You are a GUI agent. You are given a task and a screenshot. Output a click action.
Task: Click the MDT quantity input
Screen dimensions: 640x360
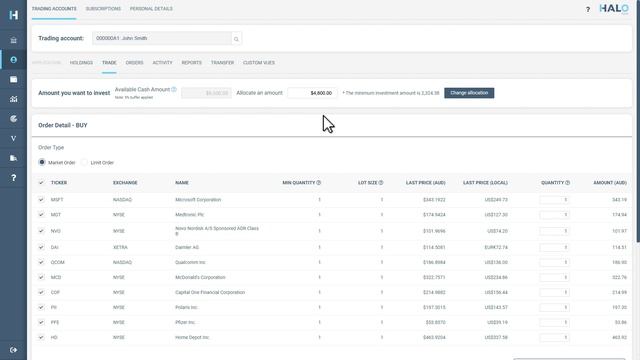[x=554, y=215]
